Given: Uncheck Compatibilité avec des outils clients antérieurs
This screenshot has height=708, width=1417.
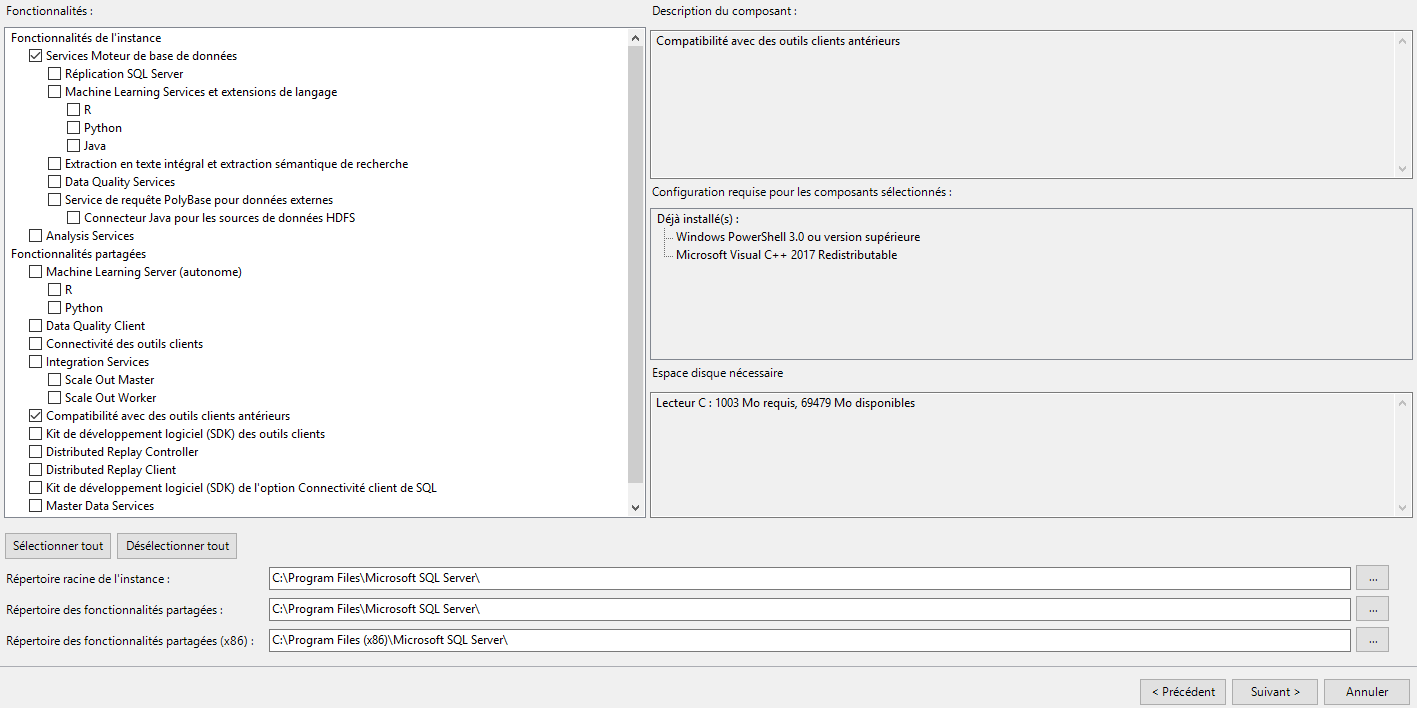Looking at the screenshot, I should 36,416.
